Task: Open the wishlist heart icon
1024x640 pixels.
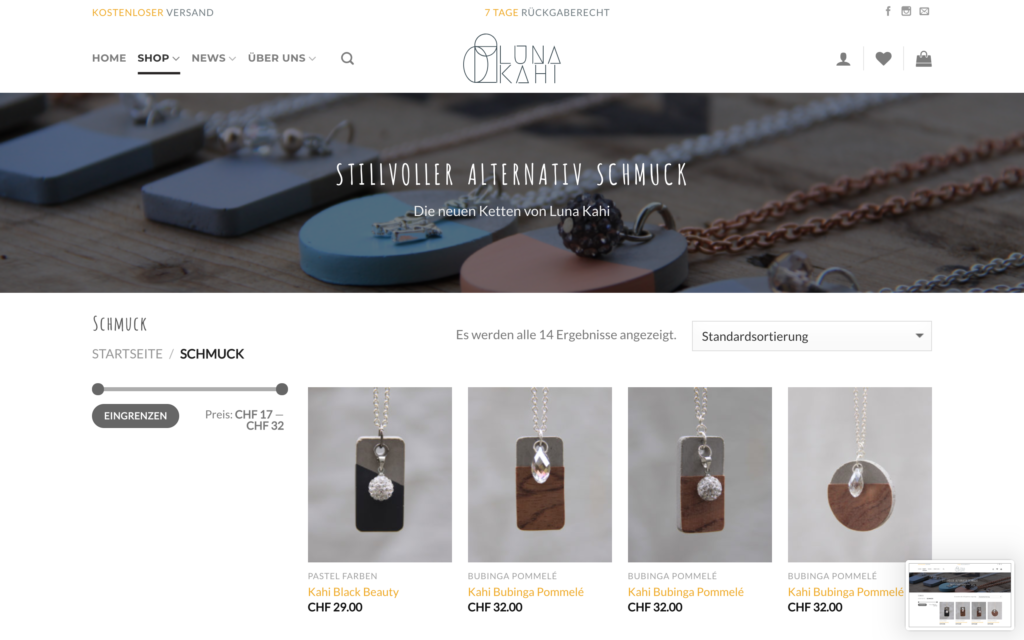Action: (x=883, y=59)
